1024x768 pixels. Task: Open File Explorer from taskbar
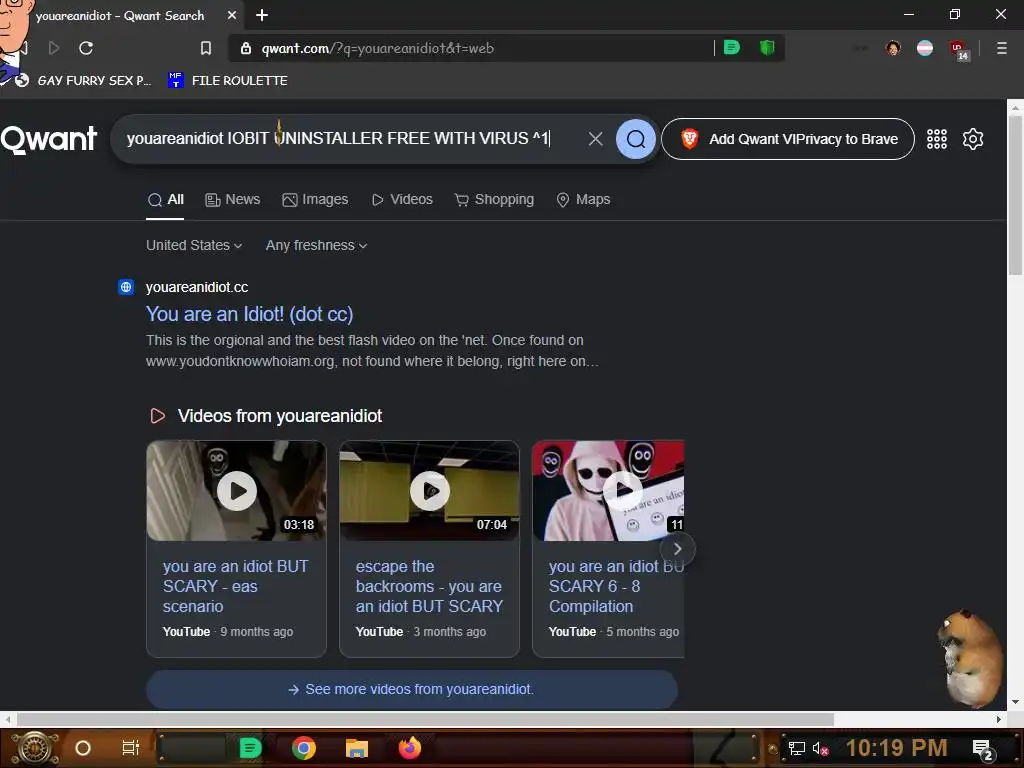[357, 748]
